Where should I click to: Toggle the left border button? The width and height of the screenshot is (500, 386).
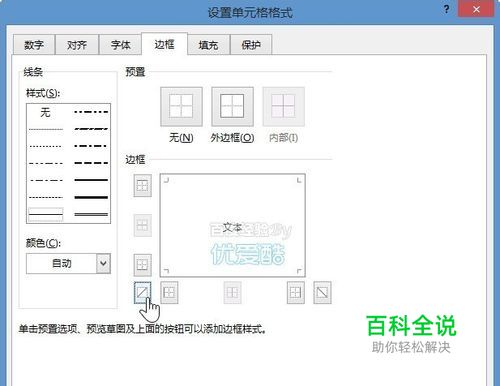point(169,293)
